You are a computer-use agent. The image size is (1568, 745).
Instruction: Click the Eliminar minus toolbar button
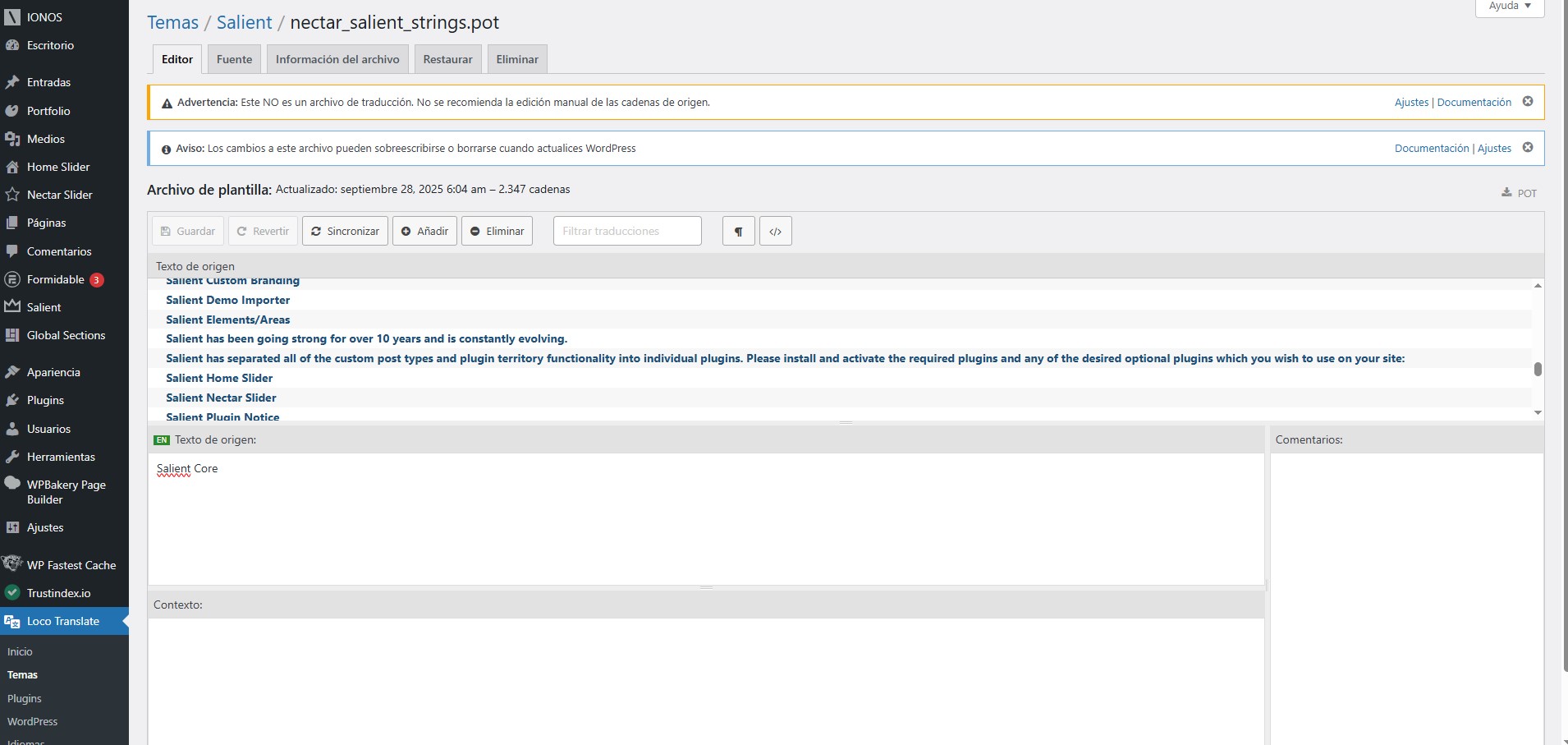coord(497,231)
